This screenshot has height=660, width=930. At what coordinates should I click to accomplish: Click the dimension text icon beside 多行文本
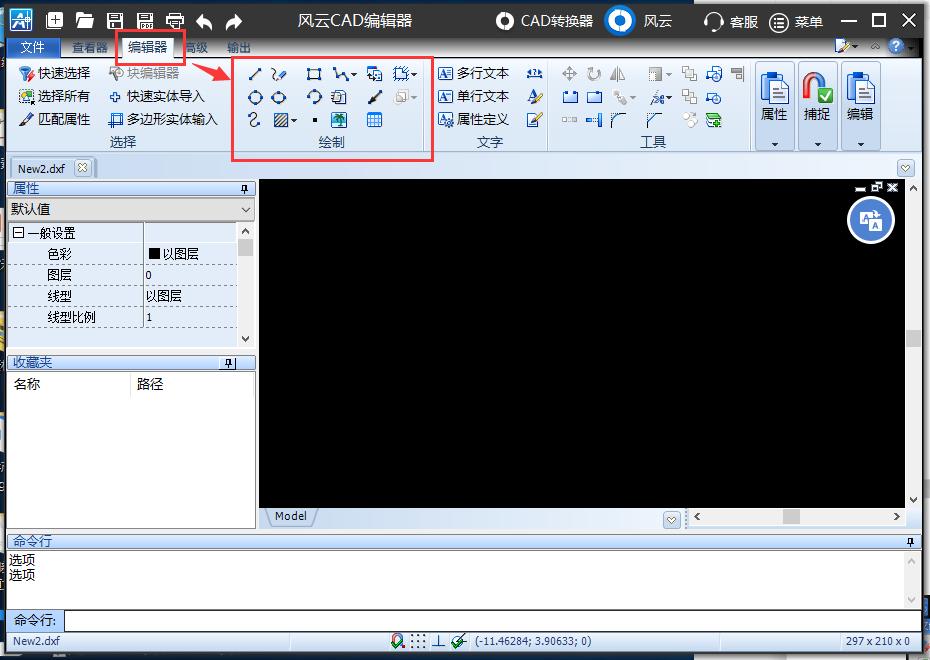[534, 74]
